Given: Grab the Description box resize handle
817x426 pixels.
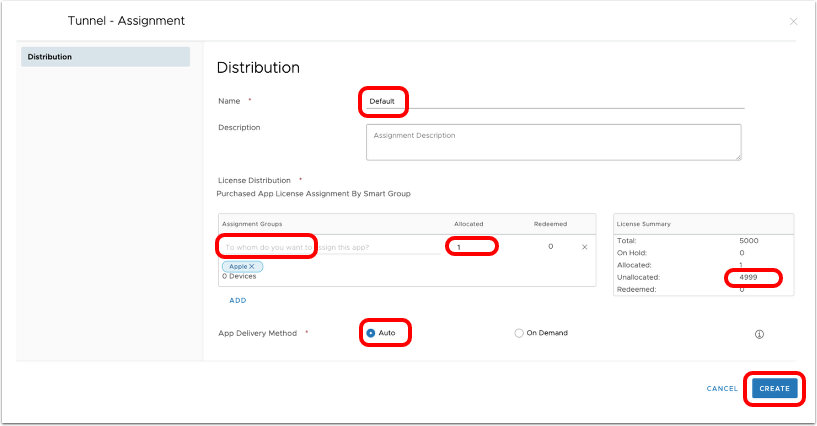Looking at the screenshot, I should pos(737,156).
